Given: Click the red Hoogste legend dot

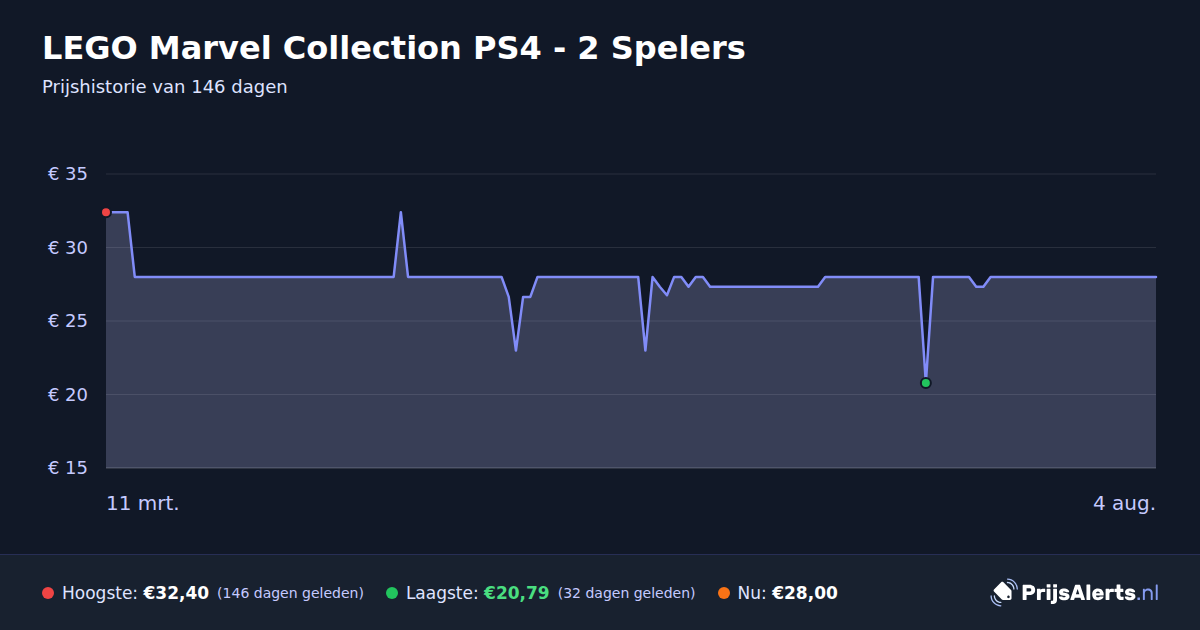Looking at the screenshot, I should click(x=48, y=593).
